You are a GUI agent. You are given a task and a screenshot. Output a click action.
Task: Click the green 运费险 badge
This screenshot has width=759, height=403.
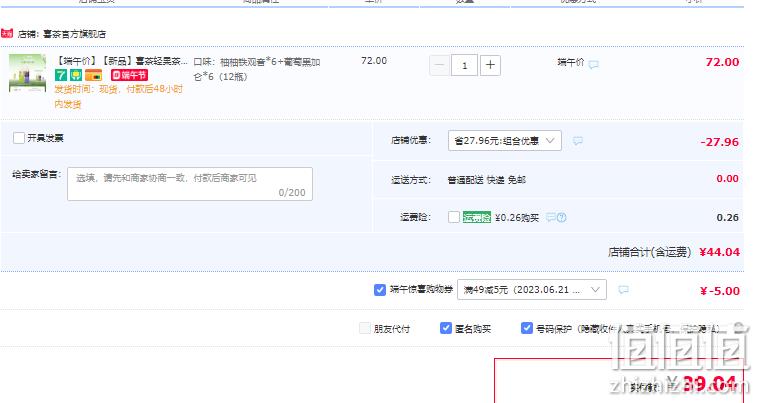[x=476, y=217]
